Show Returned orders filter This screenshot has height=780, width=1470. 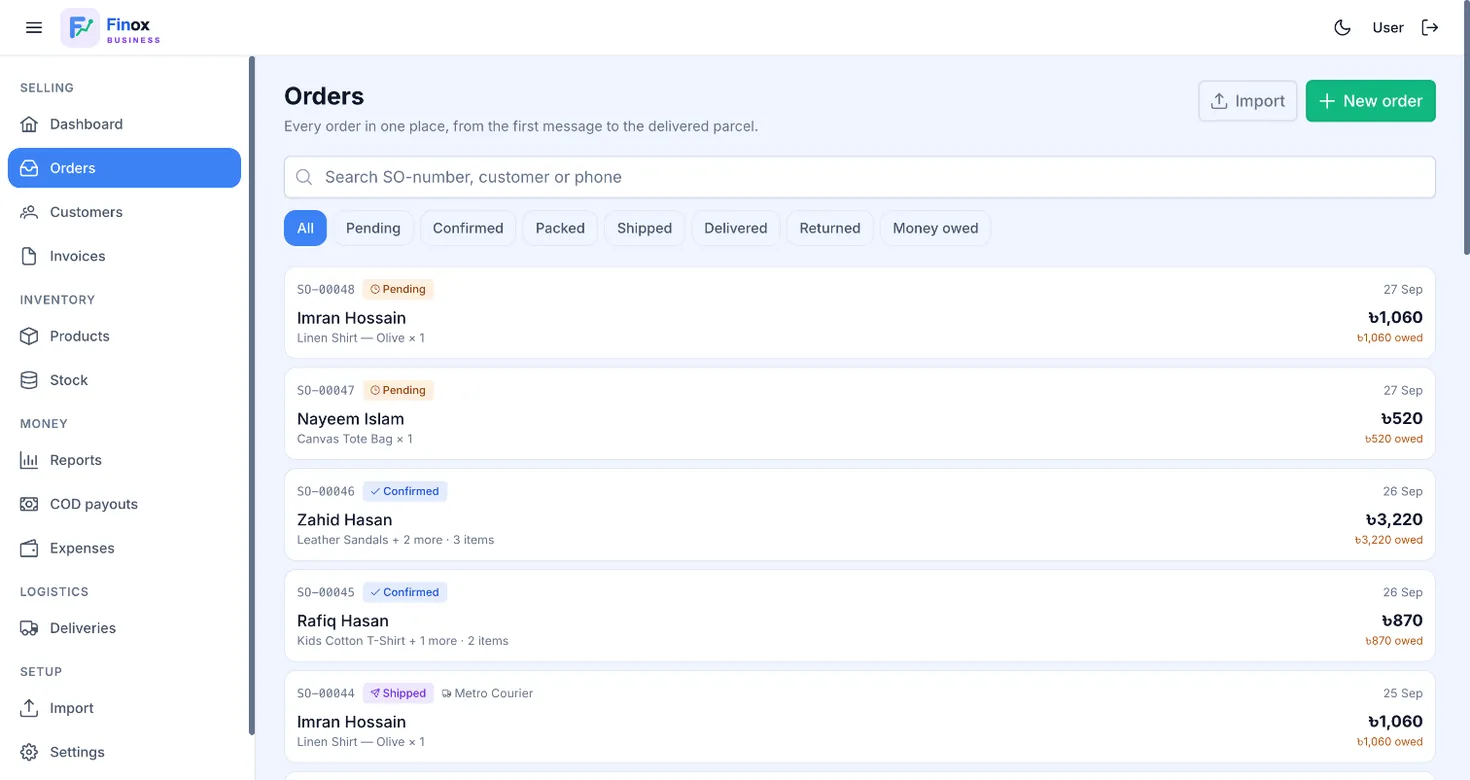pos(830,228)
